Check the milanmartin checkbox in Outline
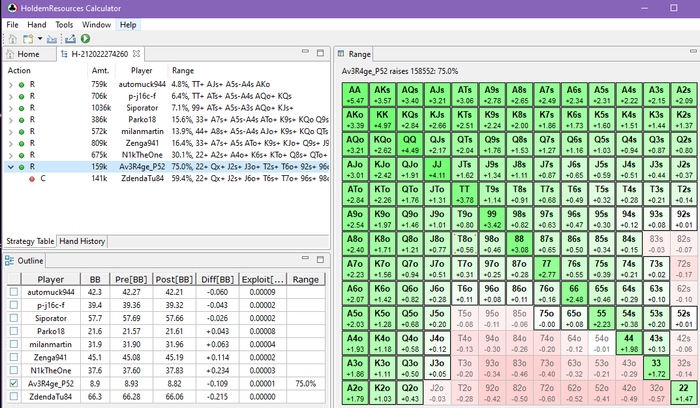The width and height of the screenshot is (700, 408). [x=14, y=344]
